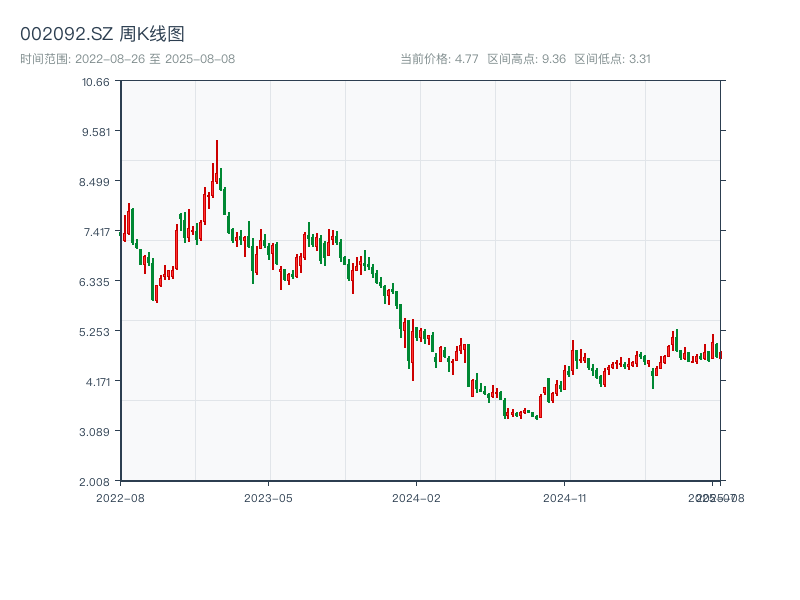Click the tallest red candle at the chart peak

216,162
